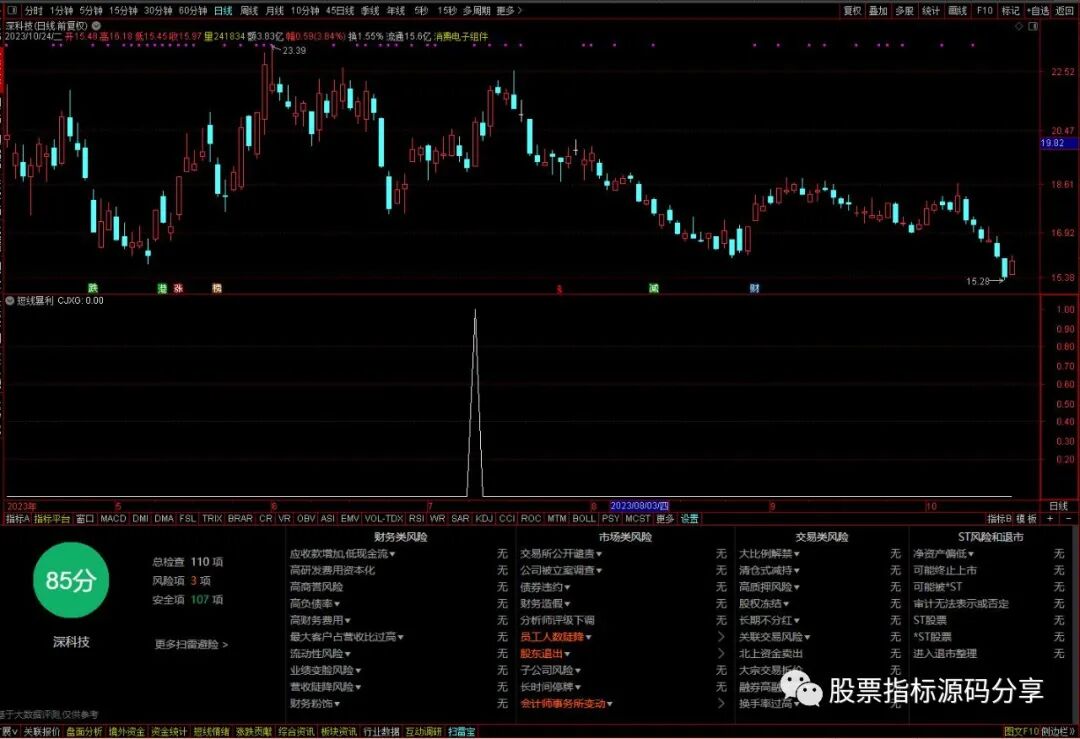Expand 应收款增加,低现金流 risk item
The image size is (1080, 739).
click(342, 554)
